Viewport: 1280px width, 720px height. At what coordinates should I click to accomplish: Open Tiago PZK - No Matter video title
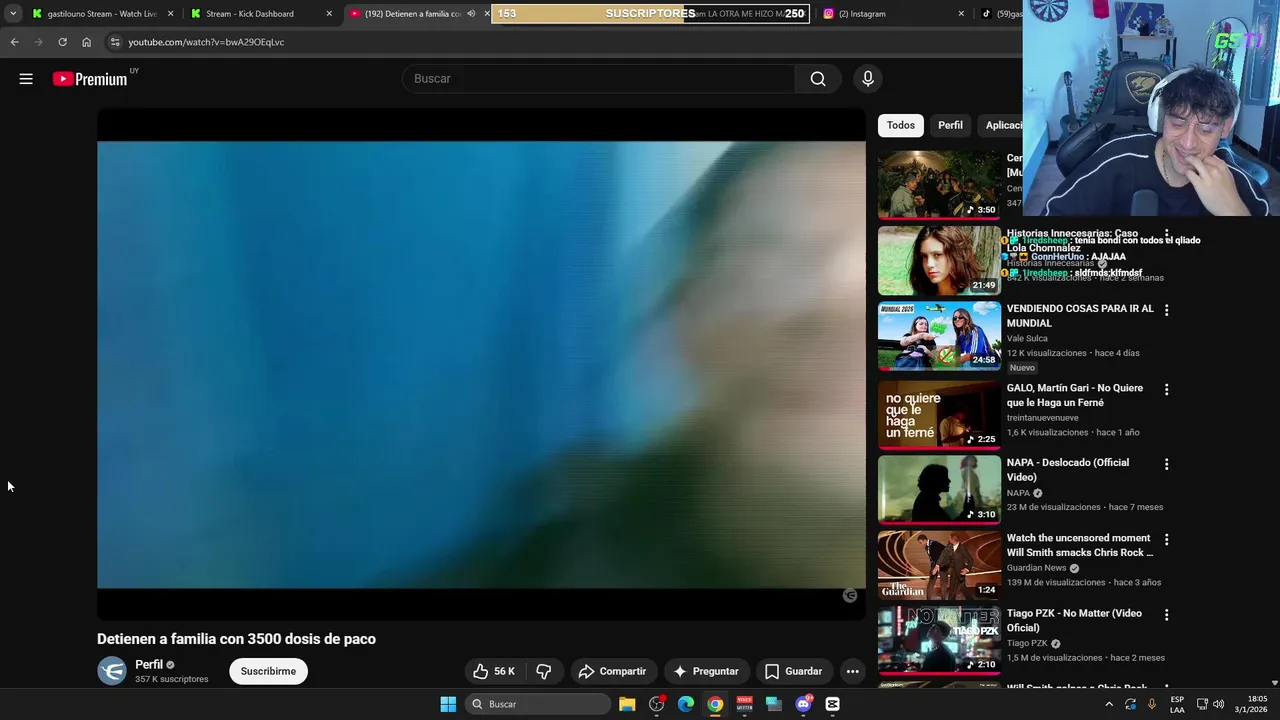[x=1074, y=620]
